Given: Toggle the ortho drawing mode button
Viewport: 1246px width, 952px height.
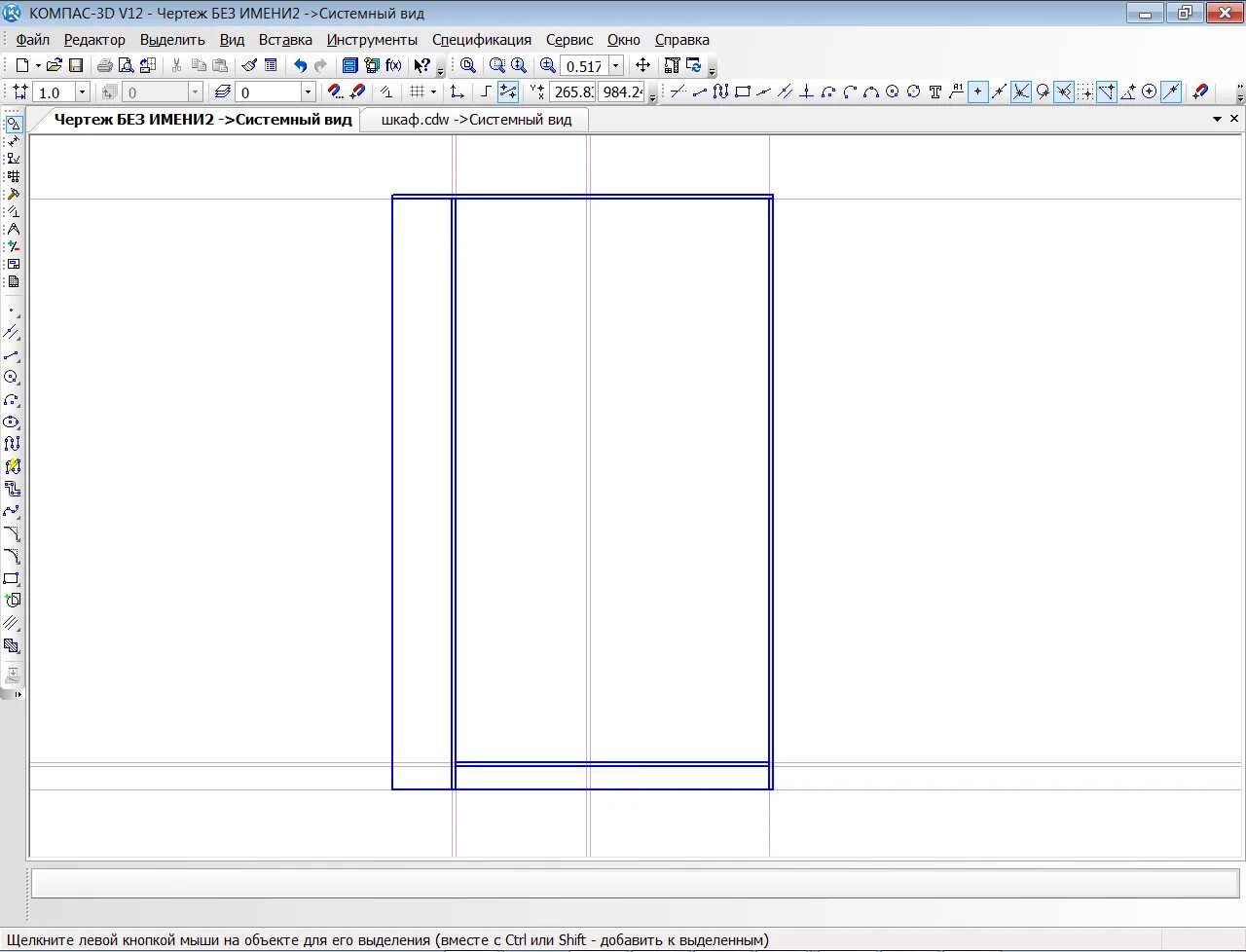Looking at the screenshot, I should 485,92.
